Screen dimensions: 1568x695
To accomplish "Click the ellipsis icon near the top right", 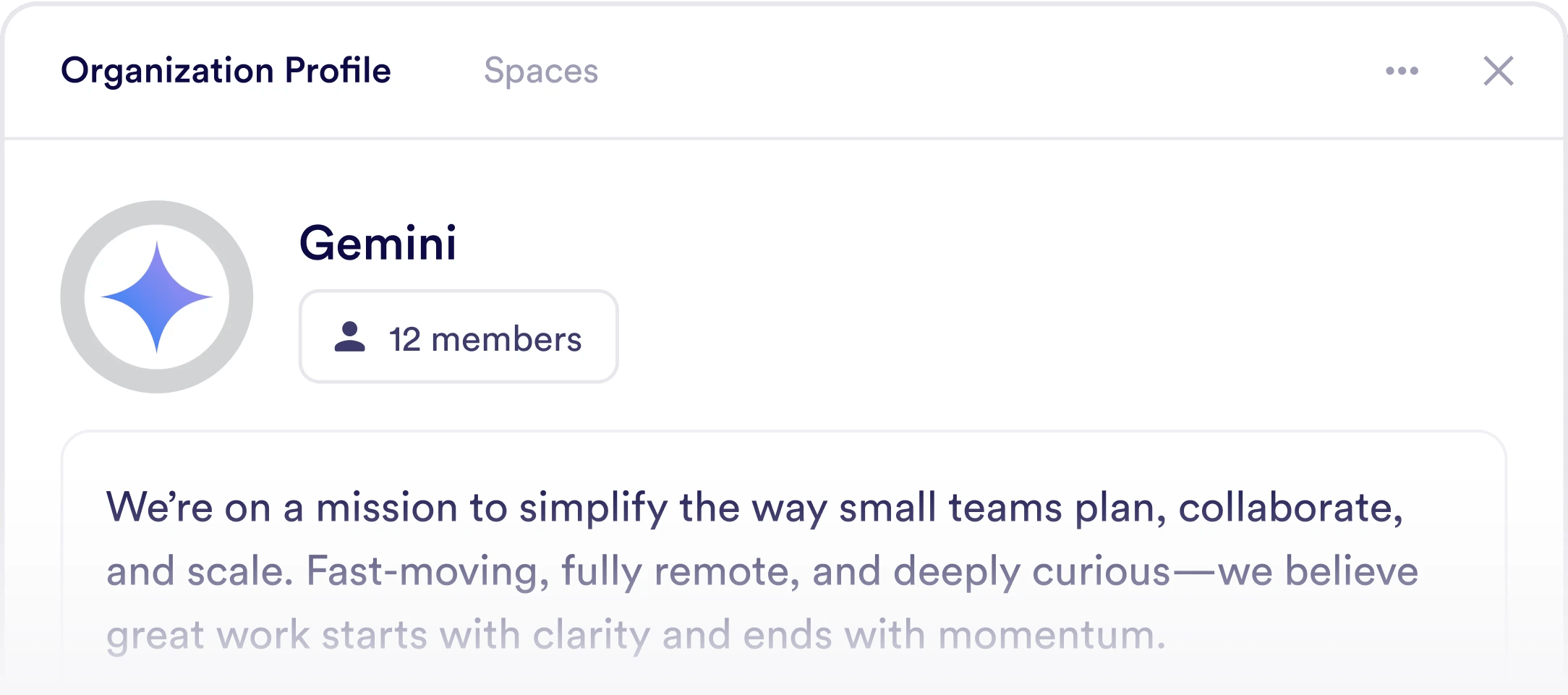I will tap(1402, 70).
